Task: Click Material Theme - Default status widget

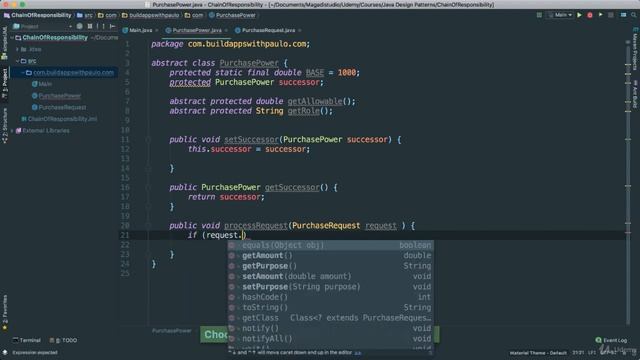Action: click(538, 353)
